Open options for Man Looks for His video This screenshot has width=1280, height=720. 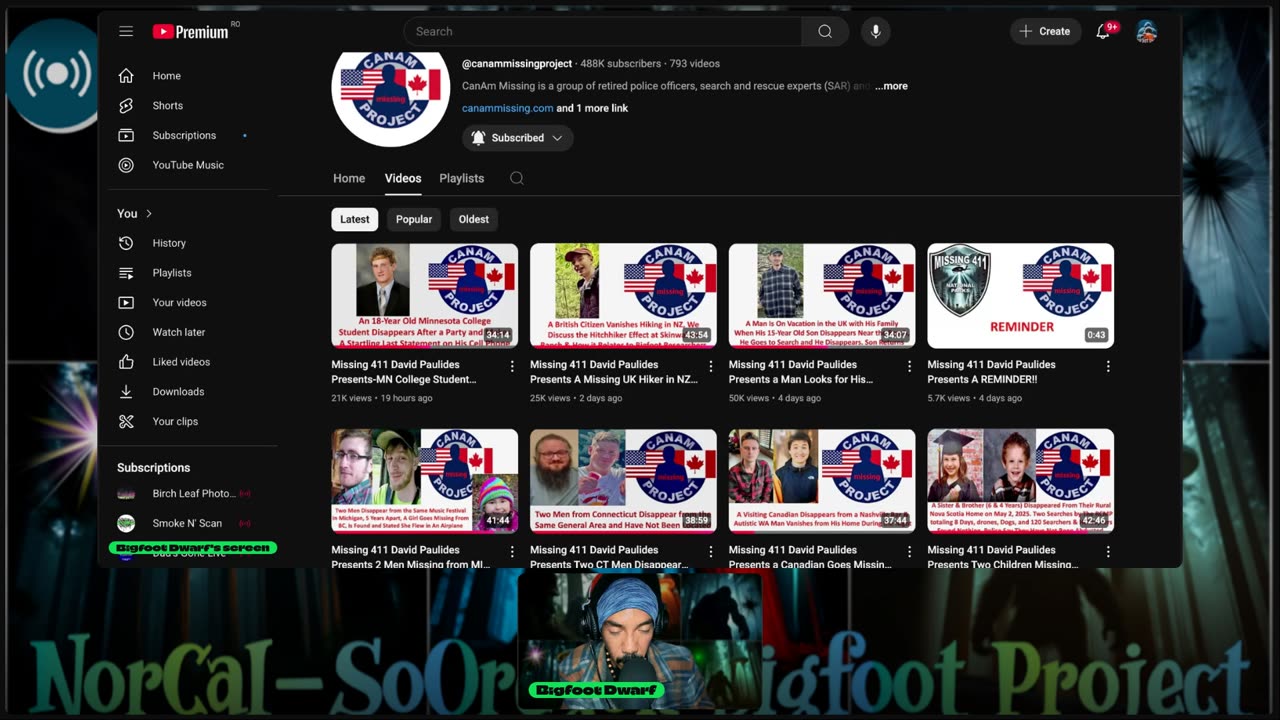pos(909,367)
